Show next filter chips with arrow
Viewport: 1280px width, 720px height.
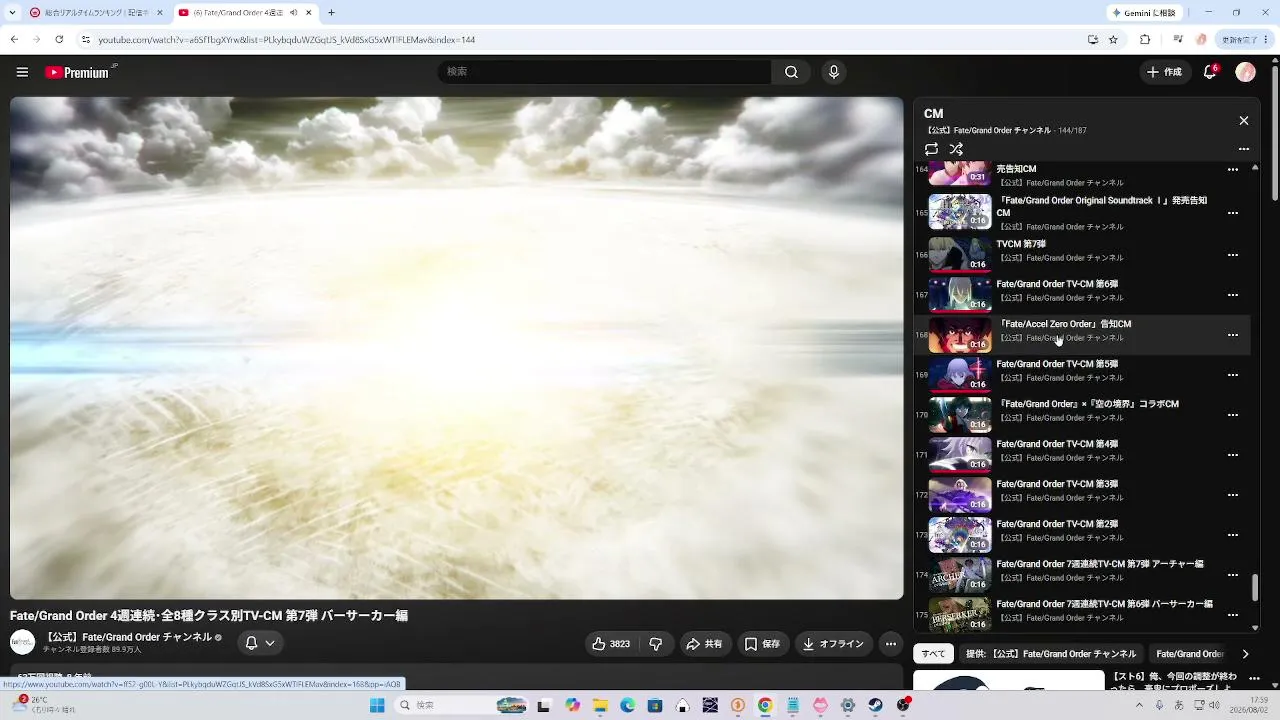pos(1245,654)
